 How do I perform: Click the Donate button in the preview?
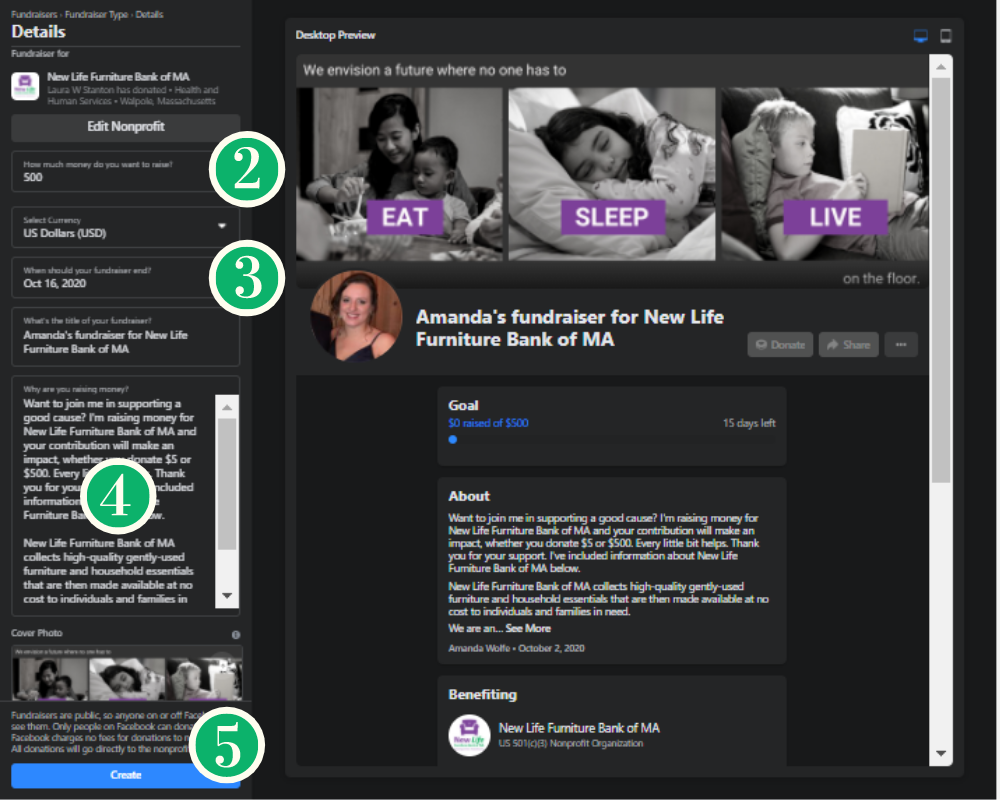pyautogui.click(x=780, y=344)
